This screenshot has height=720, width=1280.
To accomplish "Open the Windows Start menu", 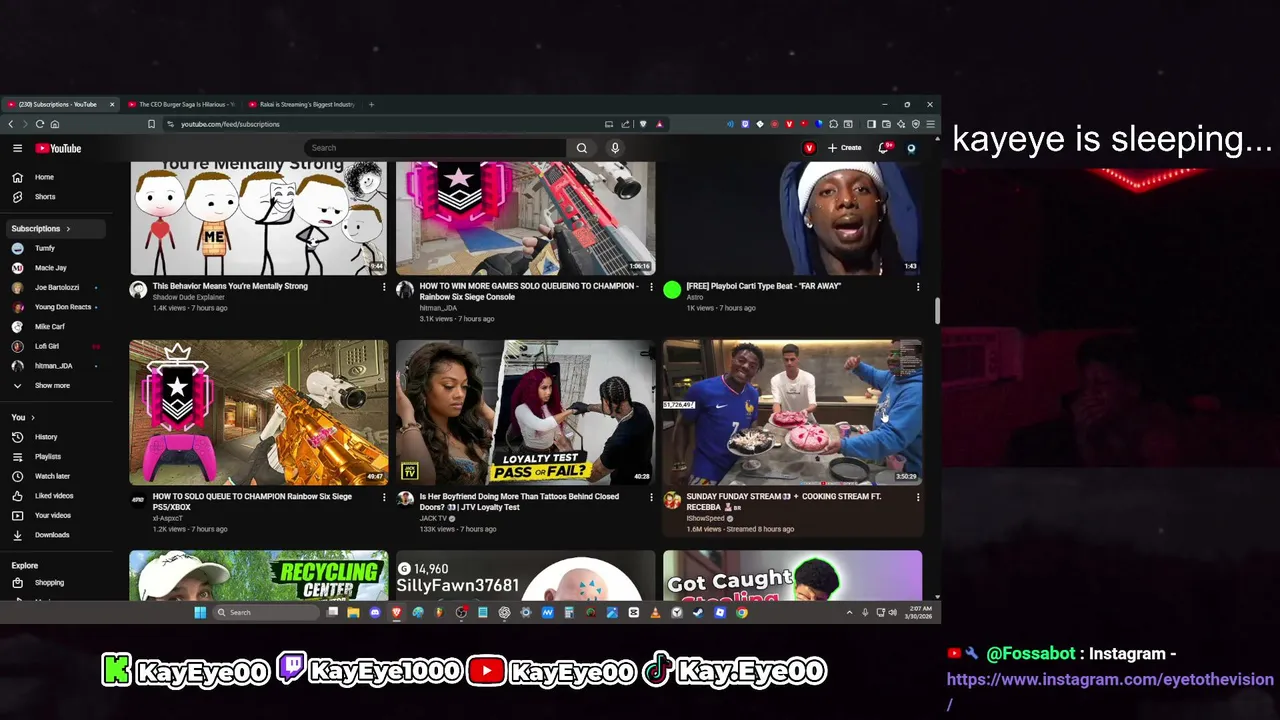I will 200,612.
